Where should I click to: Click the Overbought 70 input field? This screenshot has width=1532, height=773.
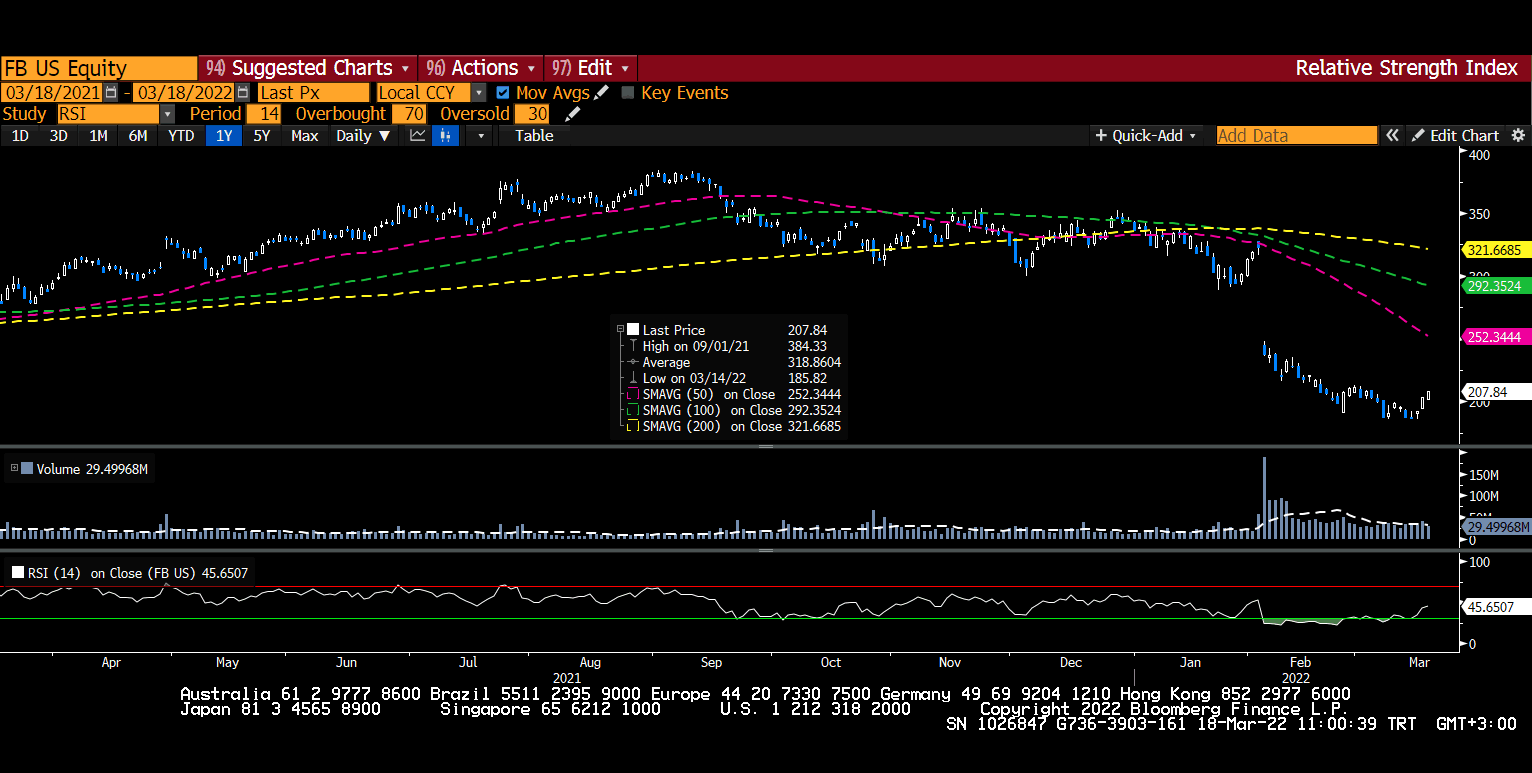point(409,114)
